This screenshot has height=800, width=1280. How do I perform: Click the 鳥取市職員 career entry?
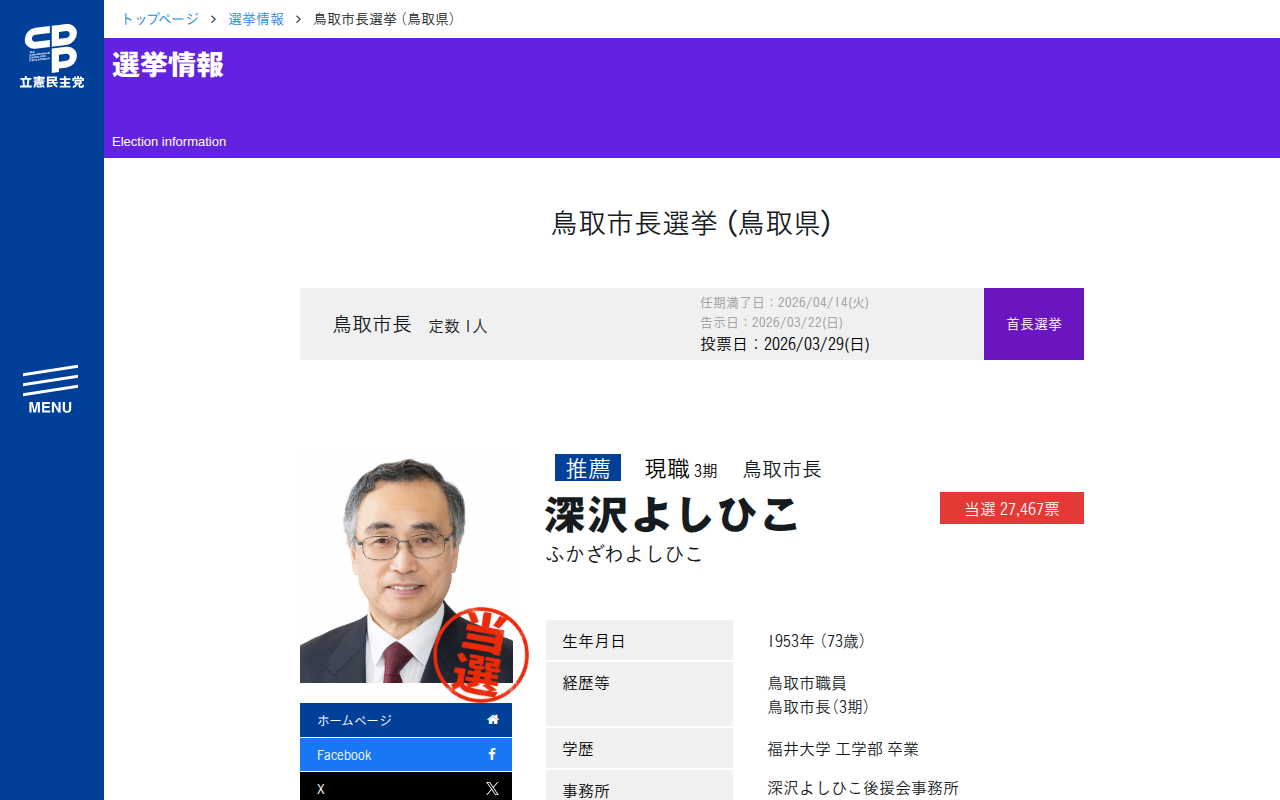807,683
